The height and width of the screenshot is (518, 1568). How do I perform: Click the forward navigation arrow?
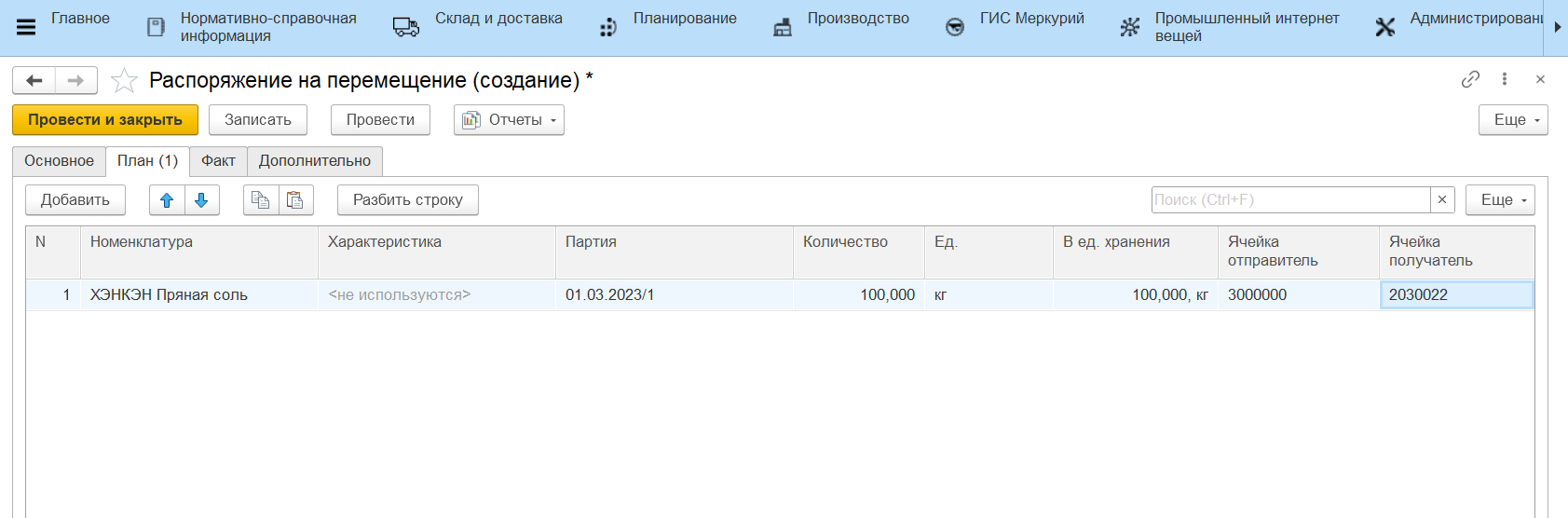(76, 81)
